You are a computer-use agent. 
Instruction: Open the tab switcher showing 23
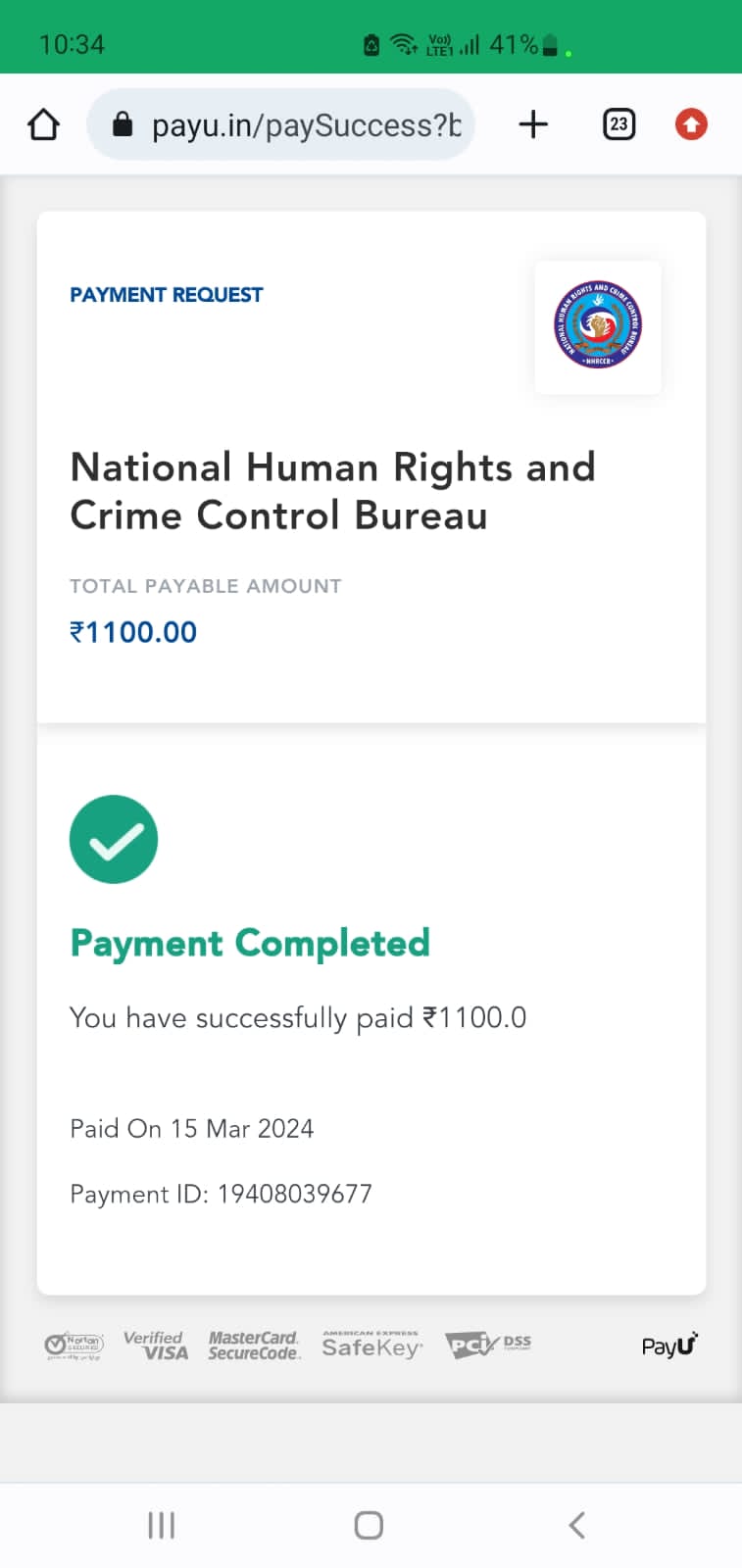click(x=618, y=124)
